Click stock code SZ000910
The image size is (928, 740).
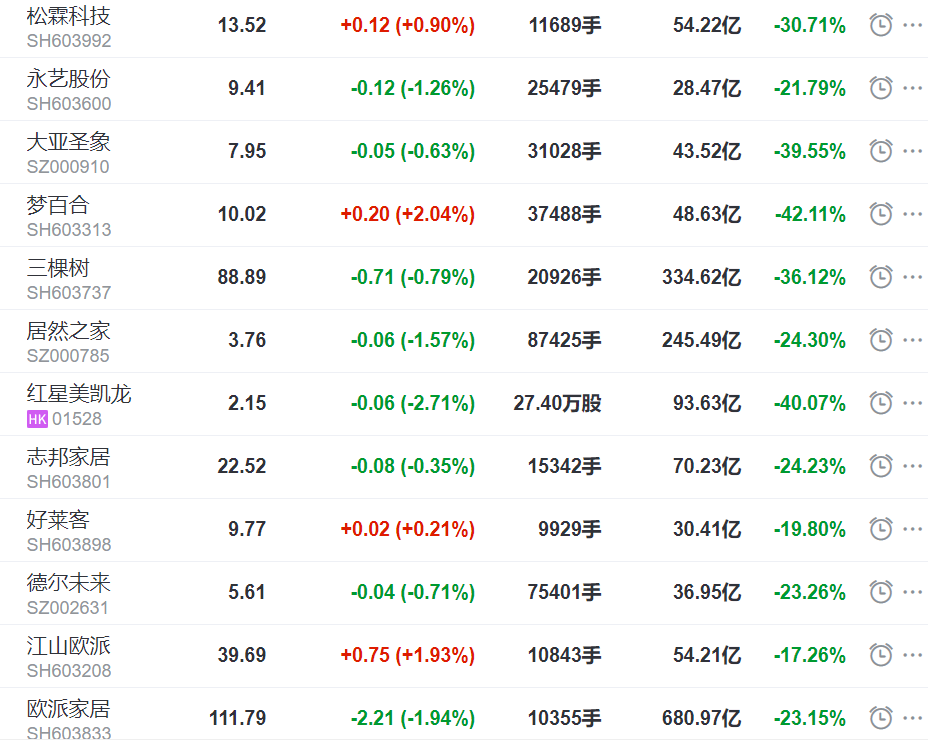[68, 167]
